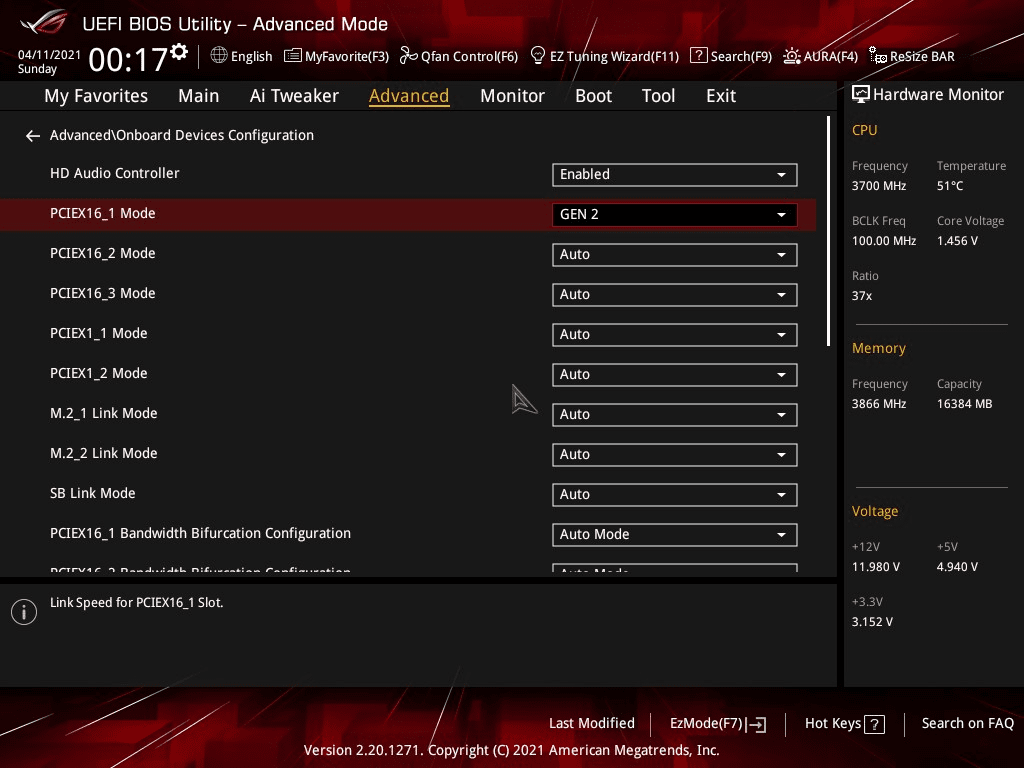Switch to the Monitor tab
Viewport: 1024px width, 768px height.
point(512,96)
